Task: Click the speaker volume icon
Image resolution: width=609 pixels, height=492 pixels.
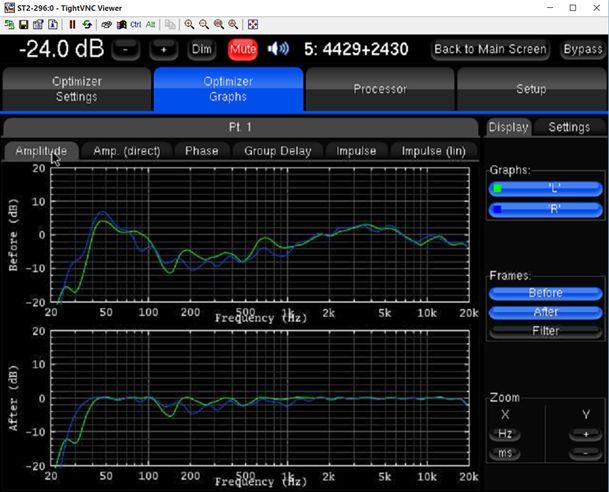Action: 277,48
